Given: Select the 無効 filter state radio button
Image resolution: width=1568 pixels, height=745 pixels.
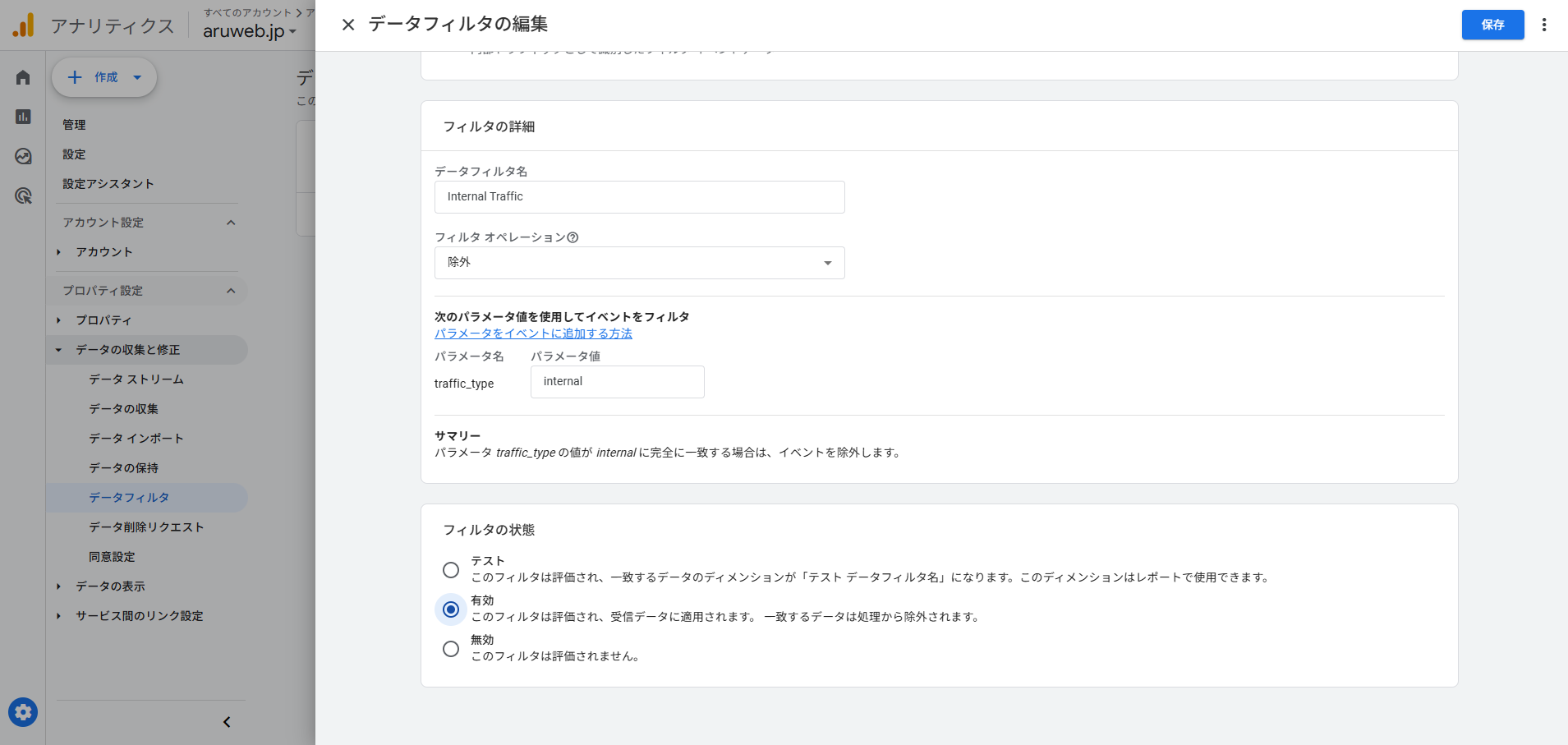Looking at the screenshot, I should point(451,649).
